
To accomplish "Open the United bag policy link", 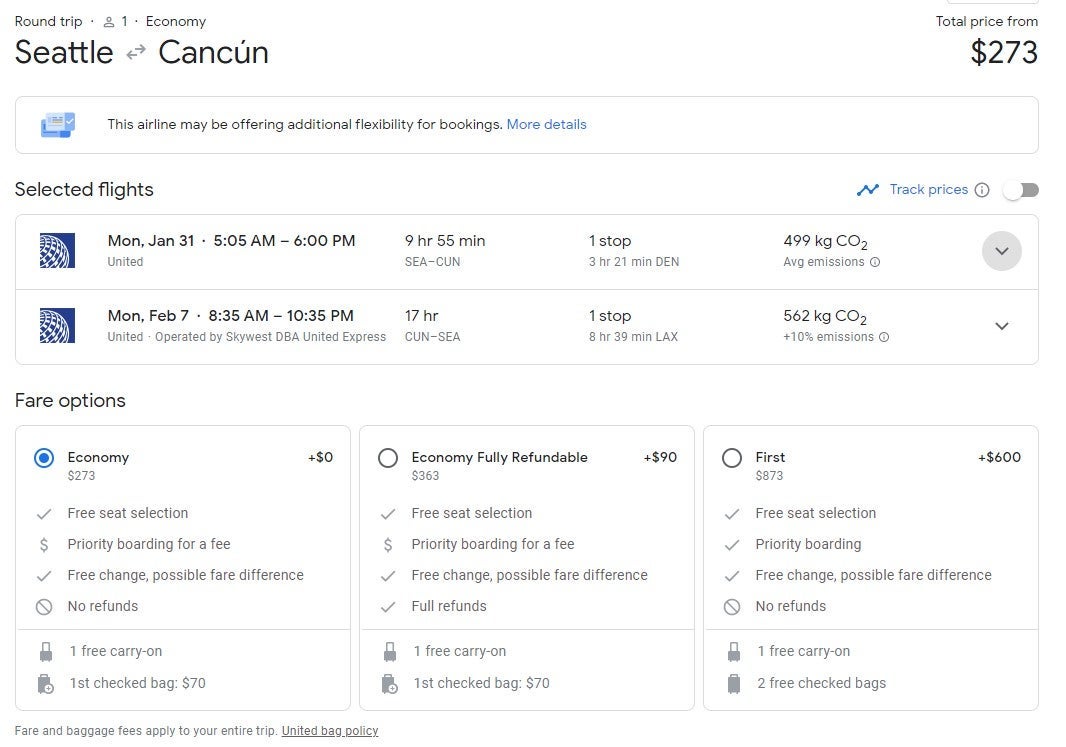I will [330, 731].
